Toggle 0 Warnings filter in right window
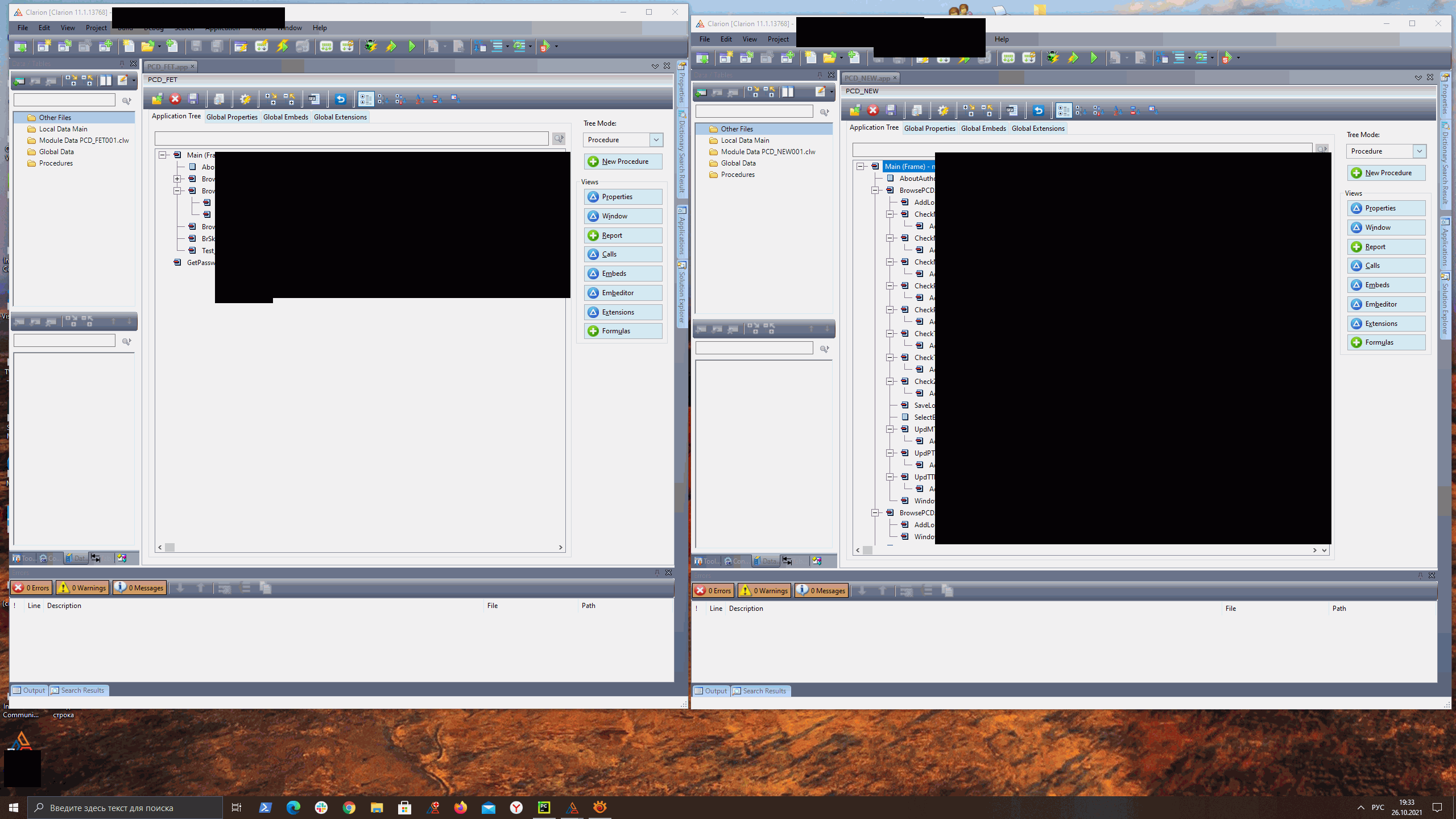Screen dimensions: 1456x819 pyautogui.click(x=764, y=590)
